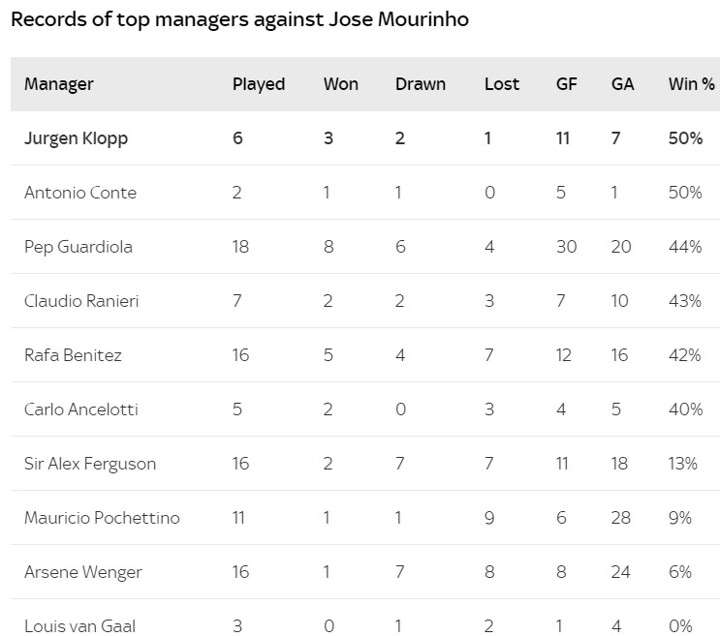The width and height of the screenshot is (720, 636).
Task: Select the Claudio Ranieri row
Action: coord(365,301)
